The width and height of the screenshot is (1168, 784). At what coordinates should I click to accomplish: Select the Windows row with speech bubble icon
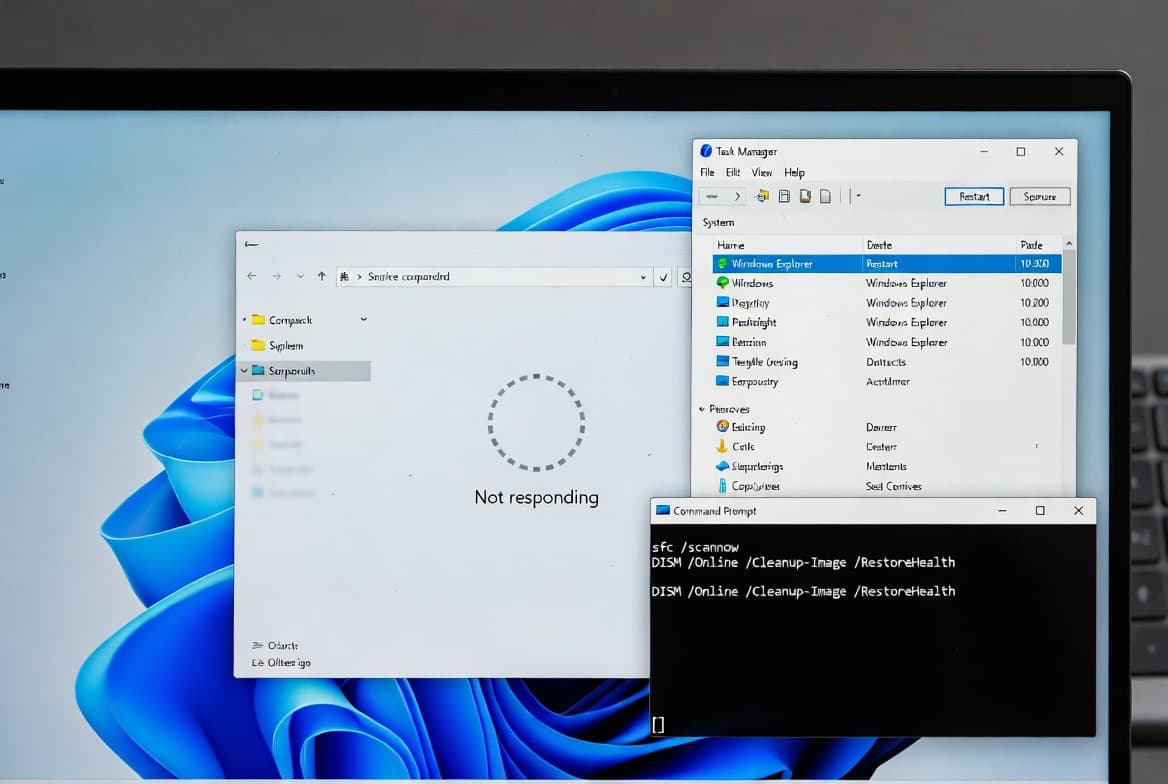pyautogui.click(x=886, y=283)
